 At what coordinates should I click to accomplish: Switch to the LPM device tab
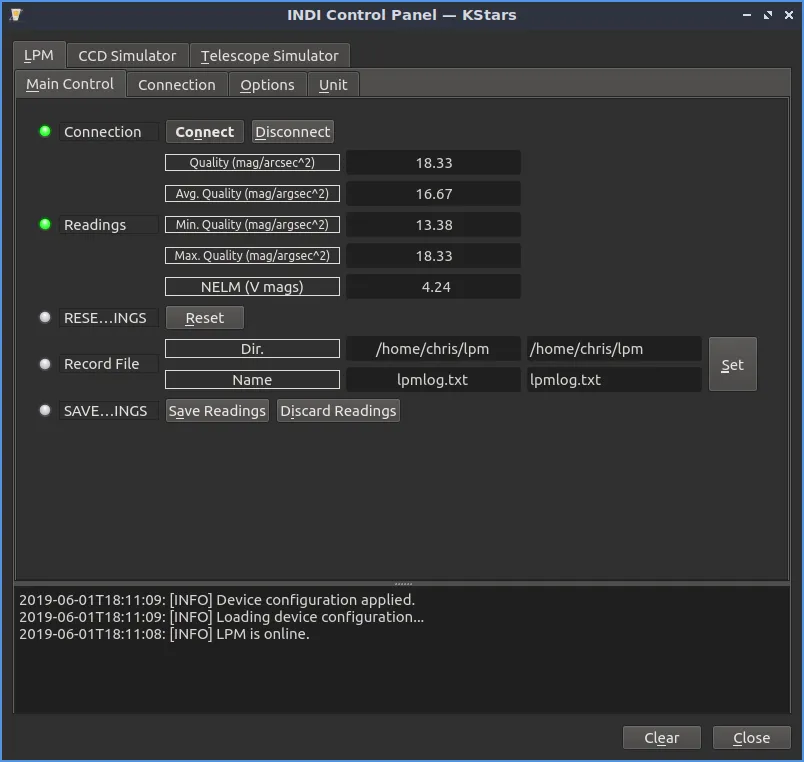pos(39,55)
